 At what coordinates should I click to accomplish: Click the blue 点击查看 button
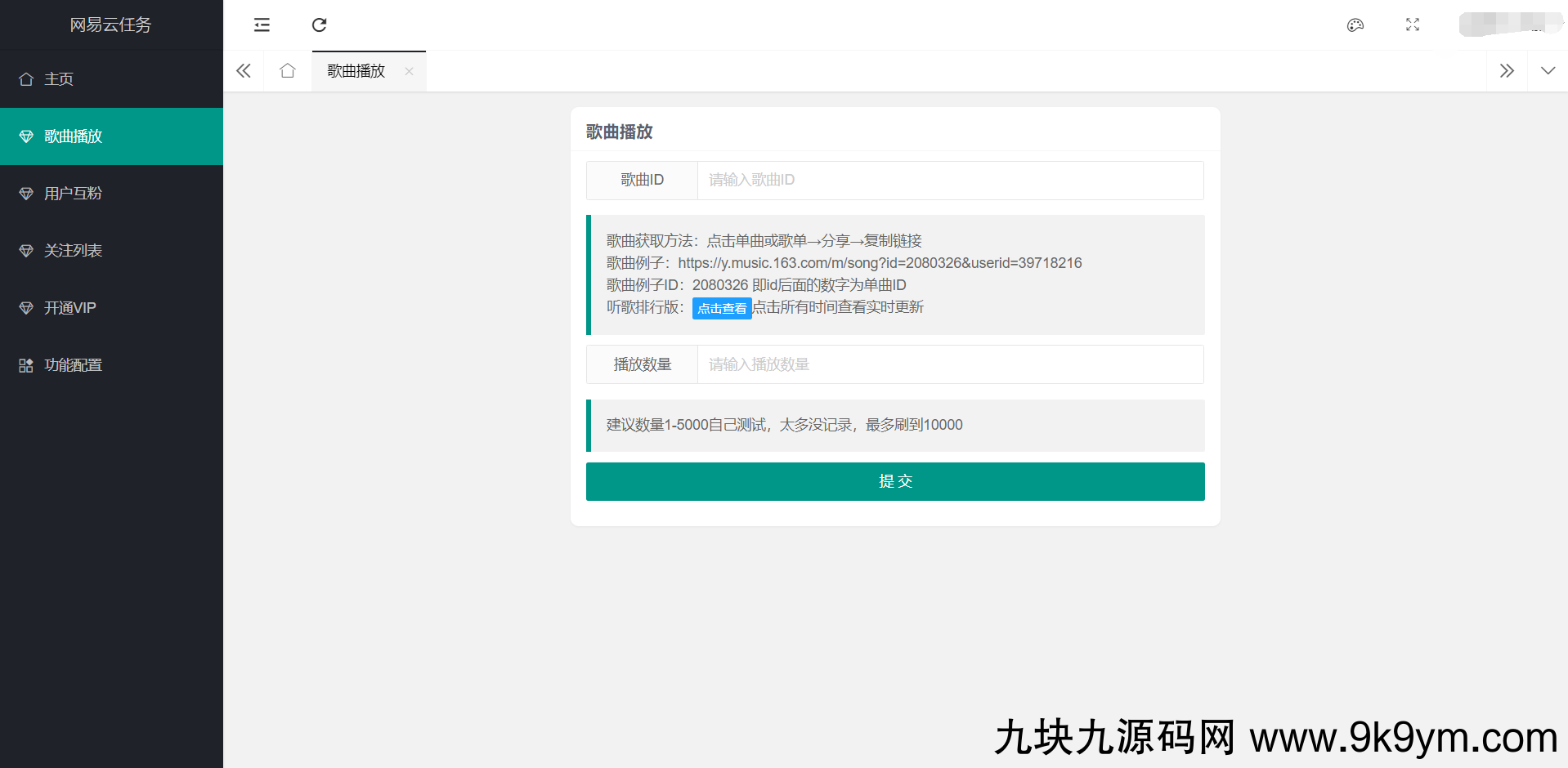tap(721, 308)
